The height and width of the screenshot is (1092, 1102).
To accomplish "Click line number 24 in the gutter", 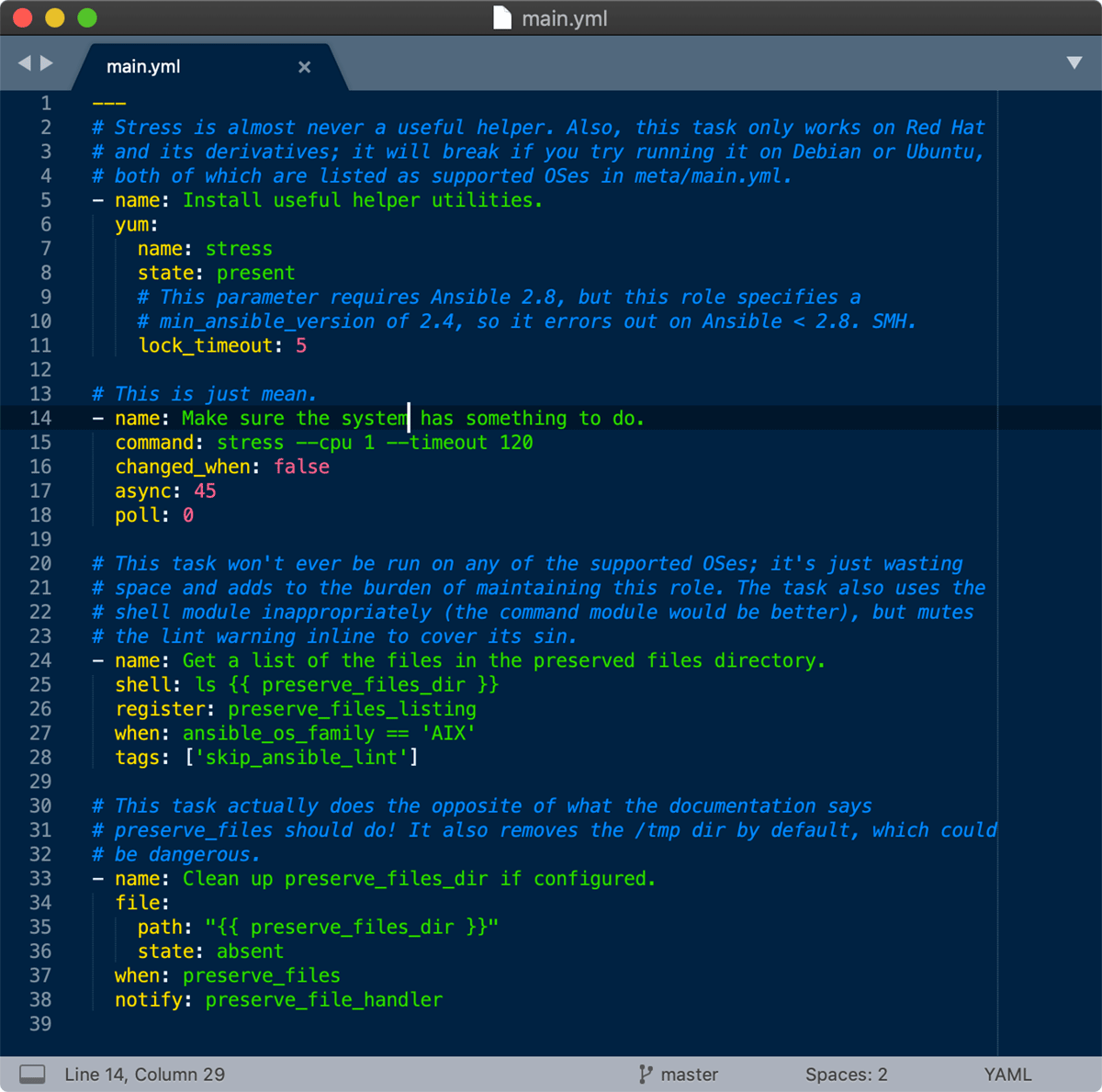I will (x=40, y=660).
